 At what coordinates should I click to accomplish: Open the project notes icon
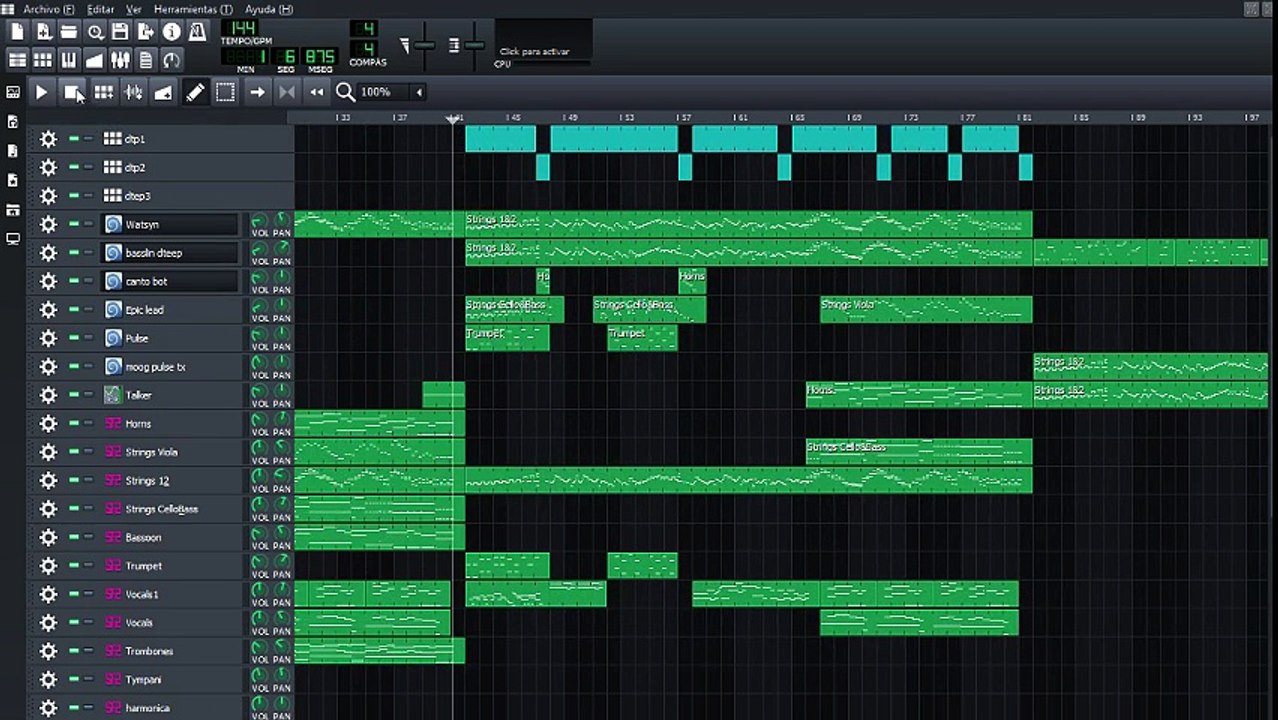coord(146,60)
